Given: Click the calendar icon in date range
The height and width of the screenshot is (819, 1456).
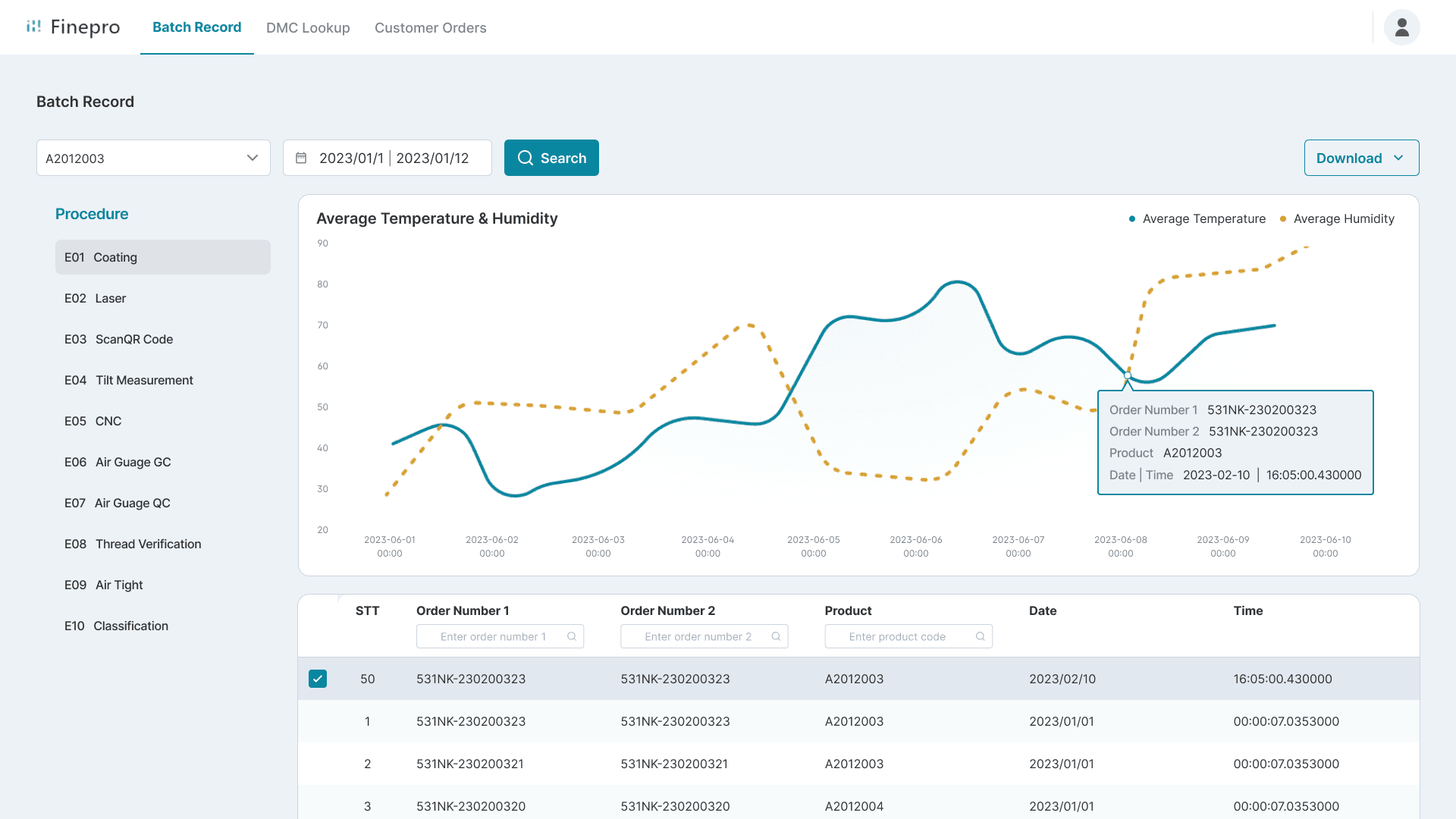Looking at the screenshot, I should [x=301, y=158].
